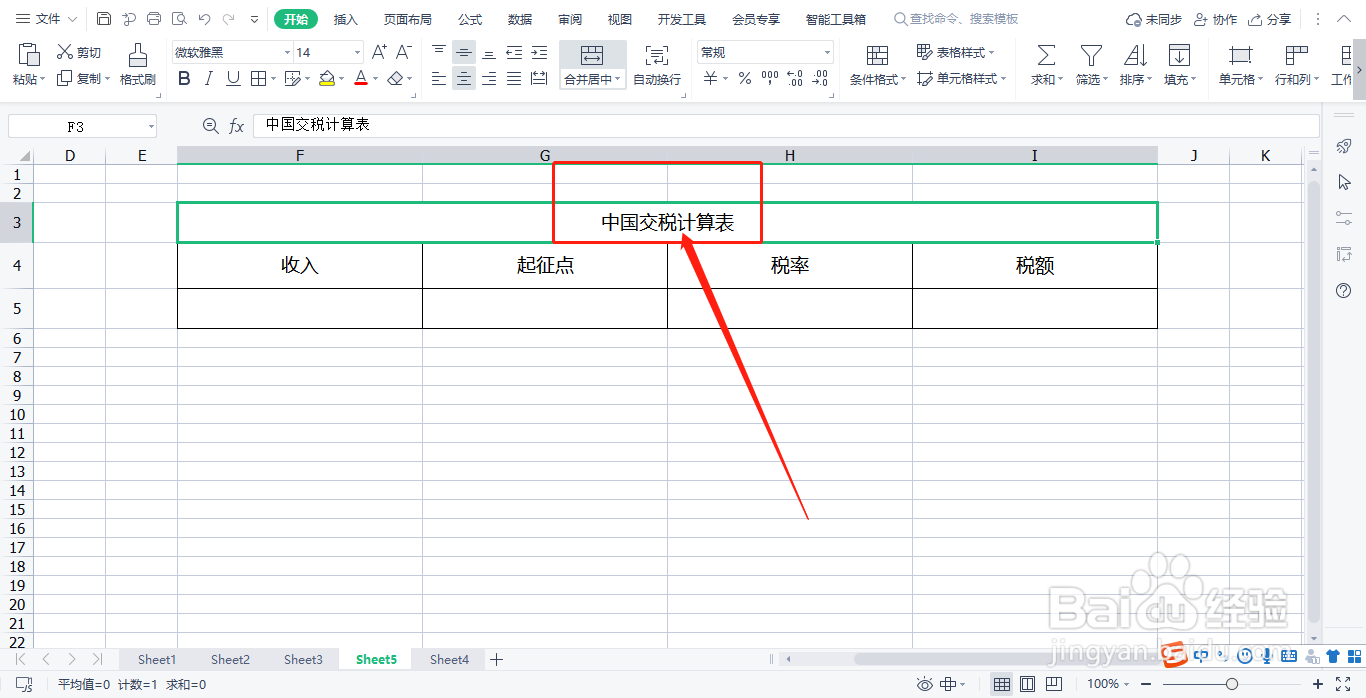Click the Save icon in quick access toolbar
Image resolution: width=1366 pixels, height=698 pixels.
click(x=103, y=18)
